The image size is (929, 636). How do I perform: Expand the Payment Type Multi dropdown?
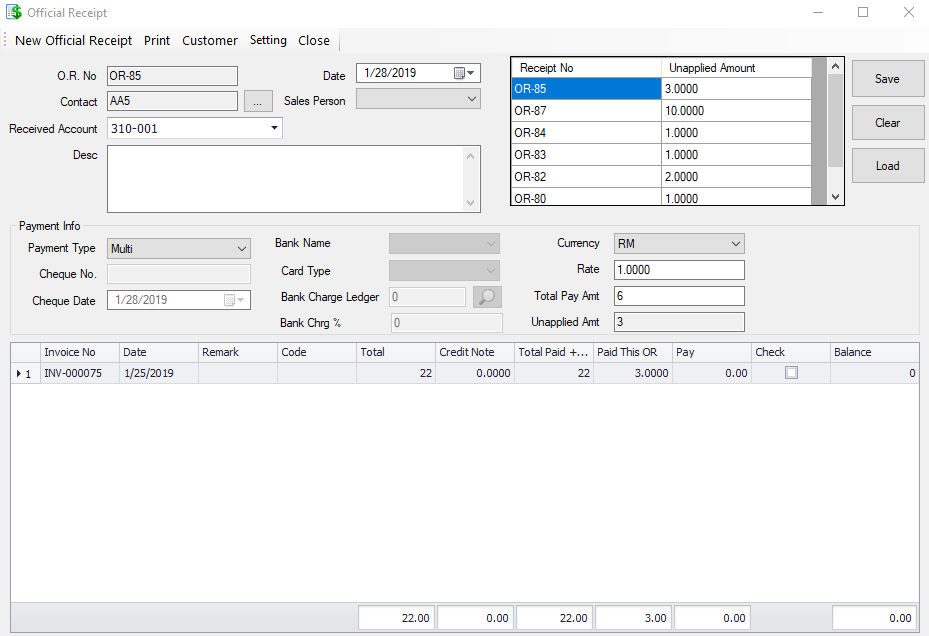click(x=242, y=248)
